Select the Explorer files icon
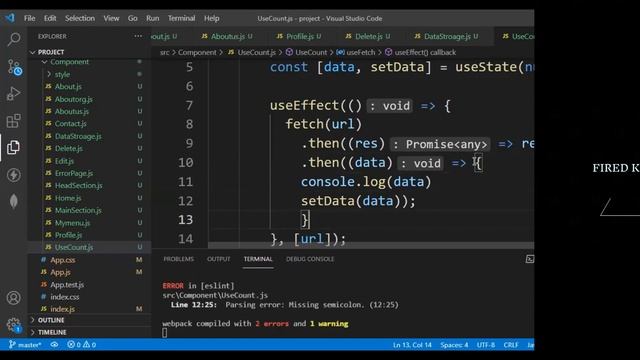640x360 pixels. point(13,147)
